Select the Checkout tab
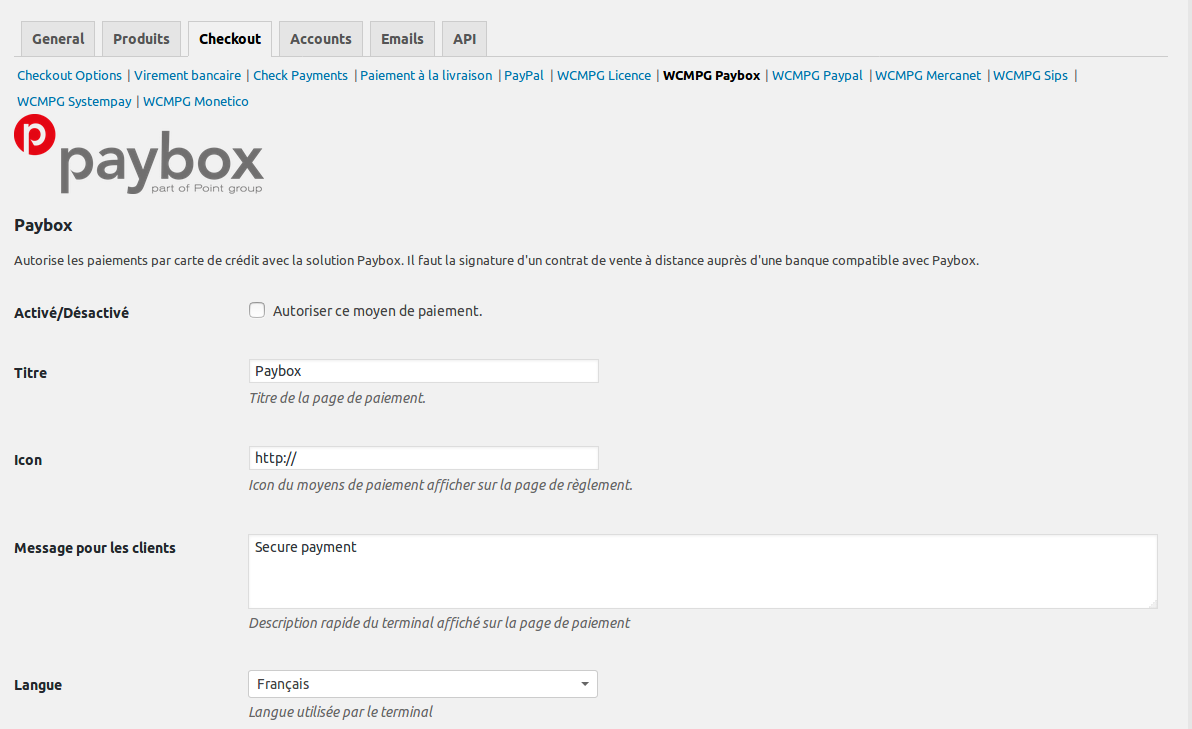 [x=230, y=39]
